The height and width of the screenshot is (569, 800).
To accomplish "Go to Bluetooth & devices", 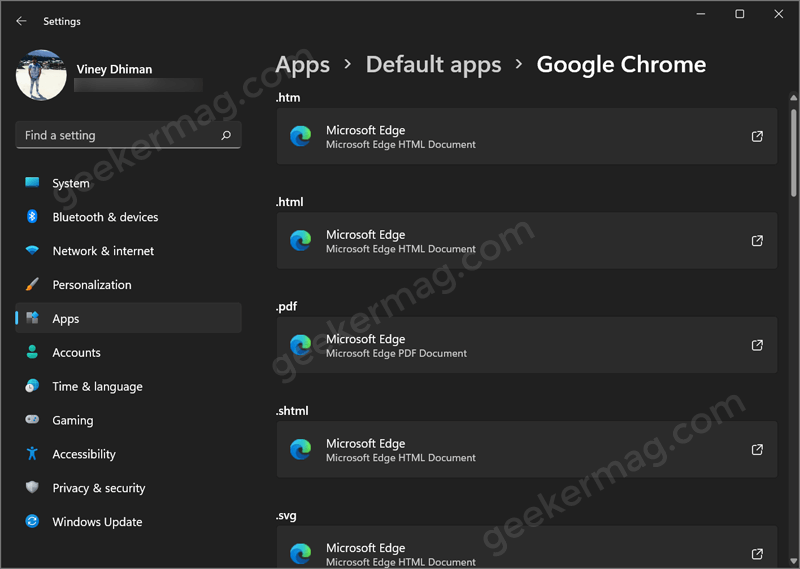I will click(128, 216).
